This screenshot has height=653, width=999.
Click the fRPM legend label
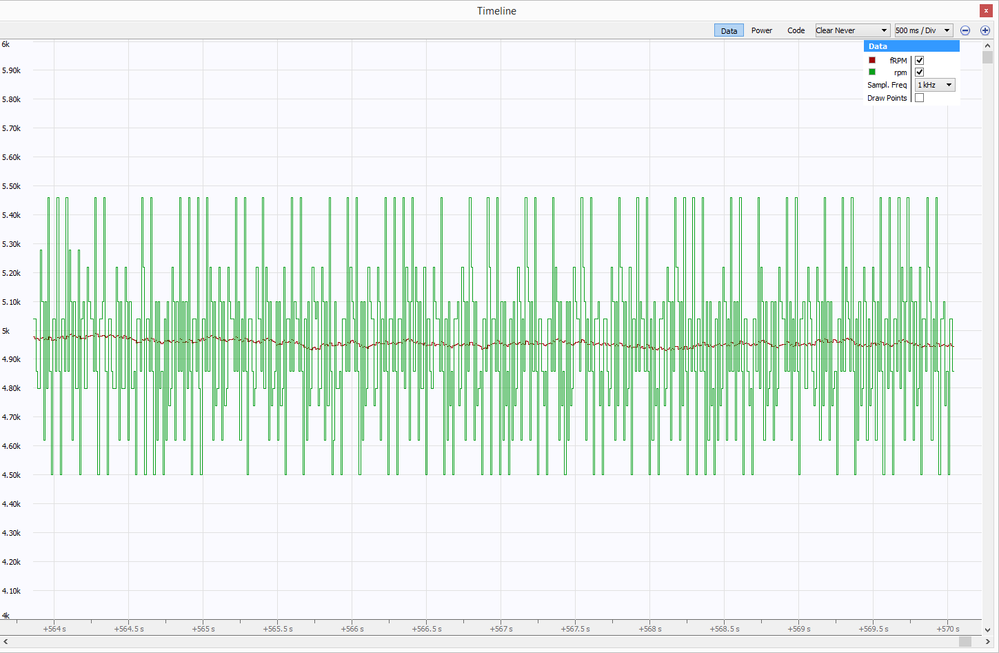coord(898,61)
